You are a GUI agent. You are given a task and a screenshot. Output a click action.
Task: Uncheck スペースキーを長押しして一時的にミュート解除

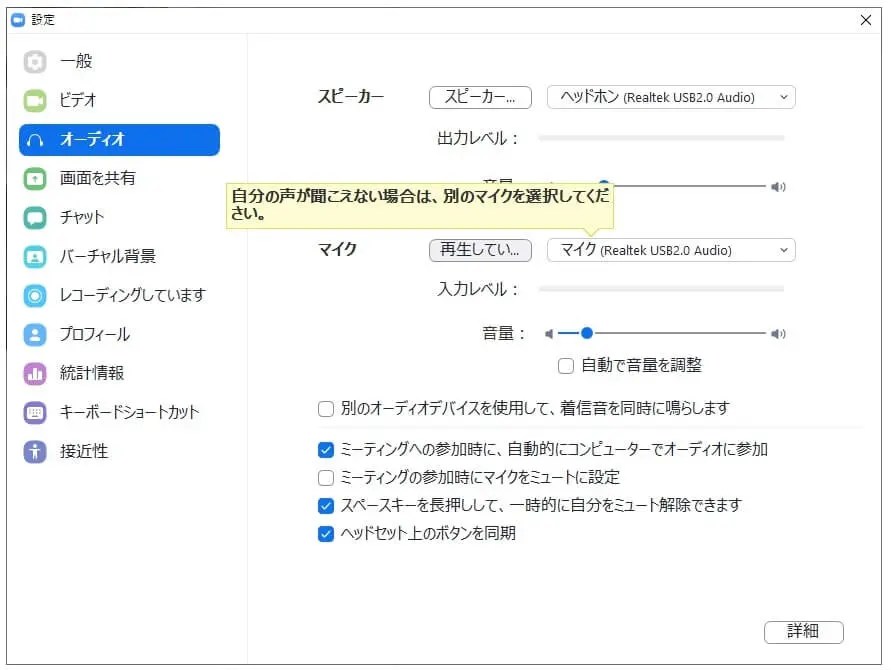pos(326,506)
